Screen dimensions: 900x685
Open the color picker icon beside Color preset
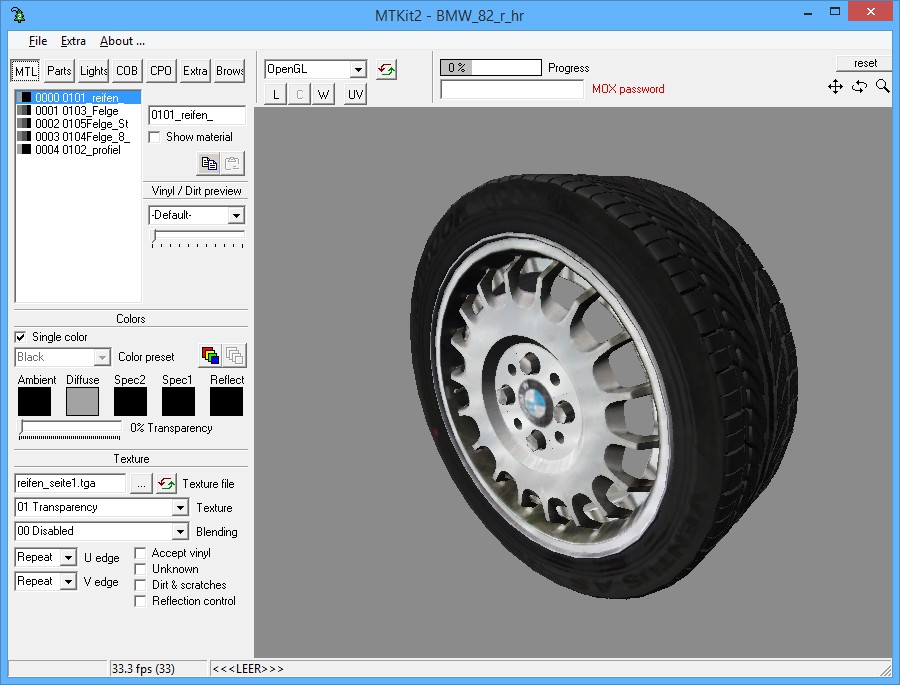(210, 355)
